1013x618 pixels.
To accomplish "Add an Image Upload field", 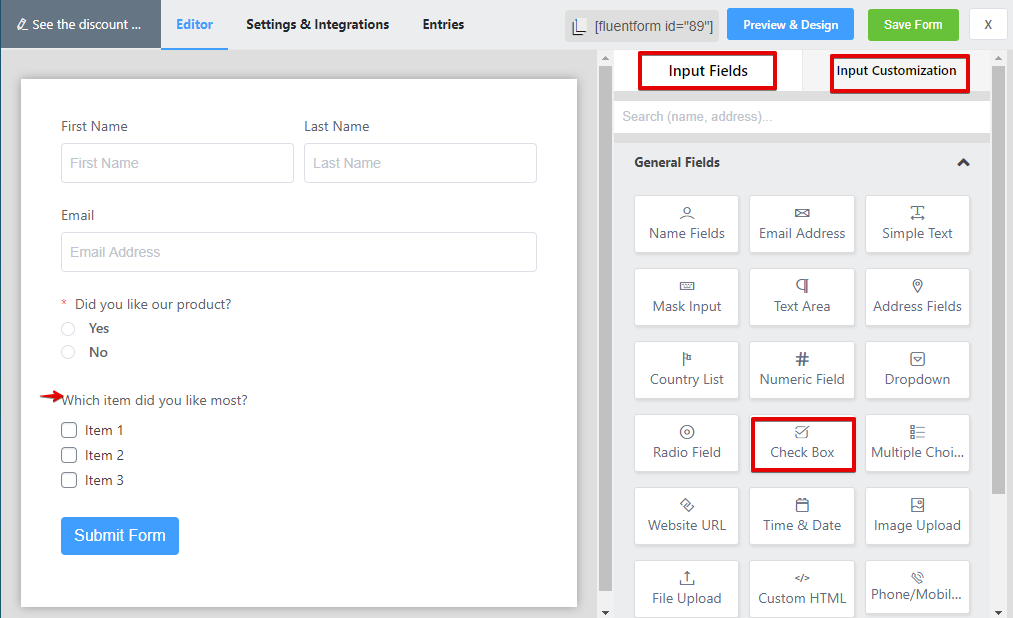I will [917, 516].
